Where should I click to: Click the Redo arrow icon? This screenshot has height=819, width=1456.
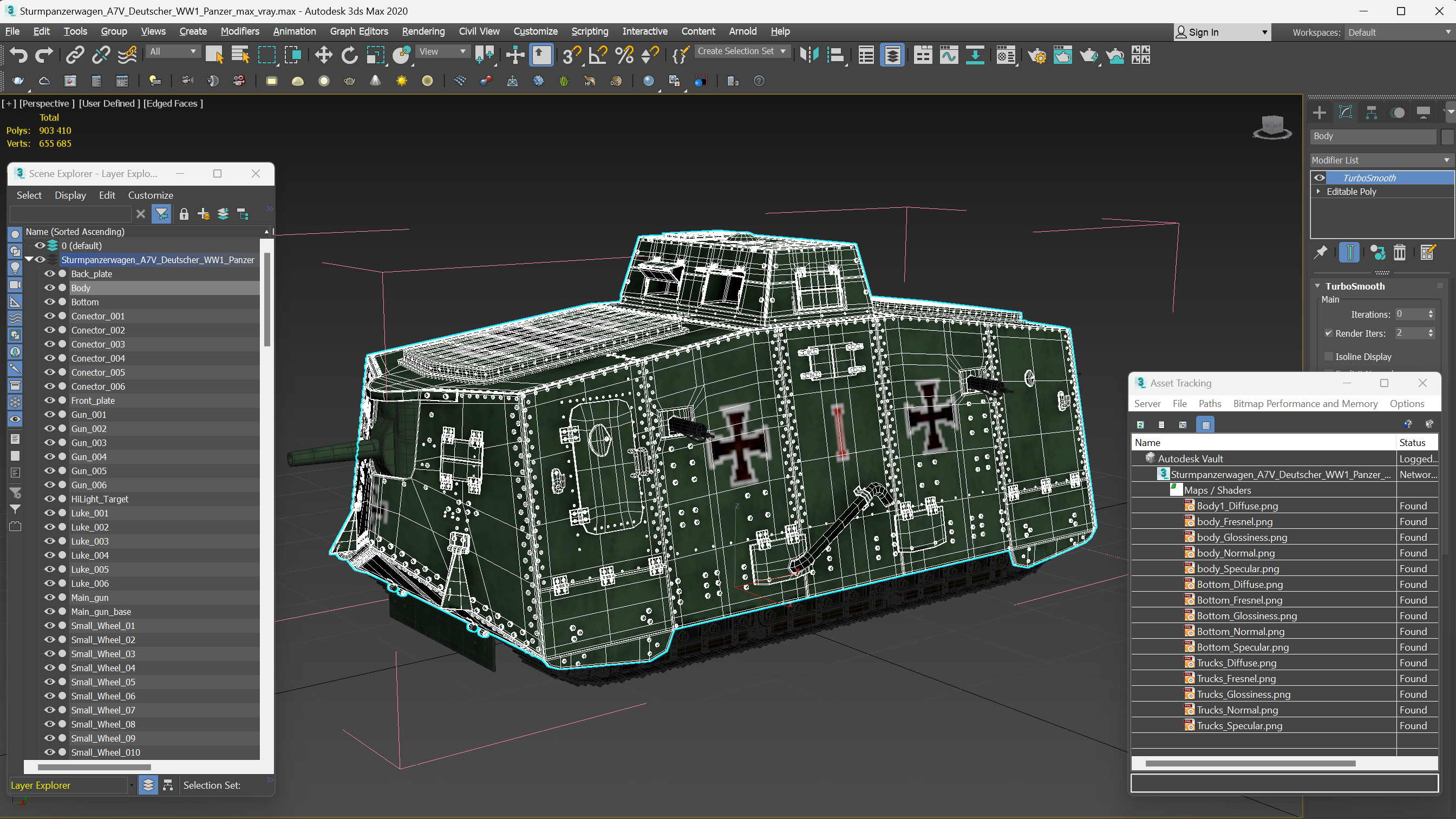[x=44, y=55]
